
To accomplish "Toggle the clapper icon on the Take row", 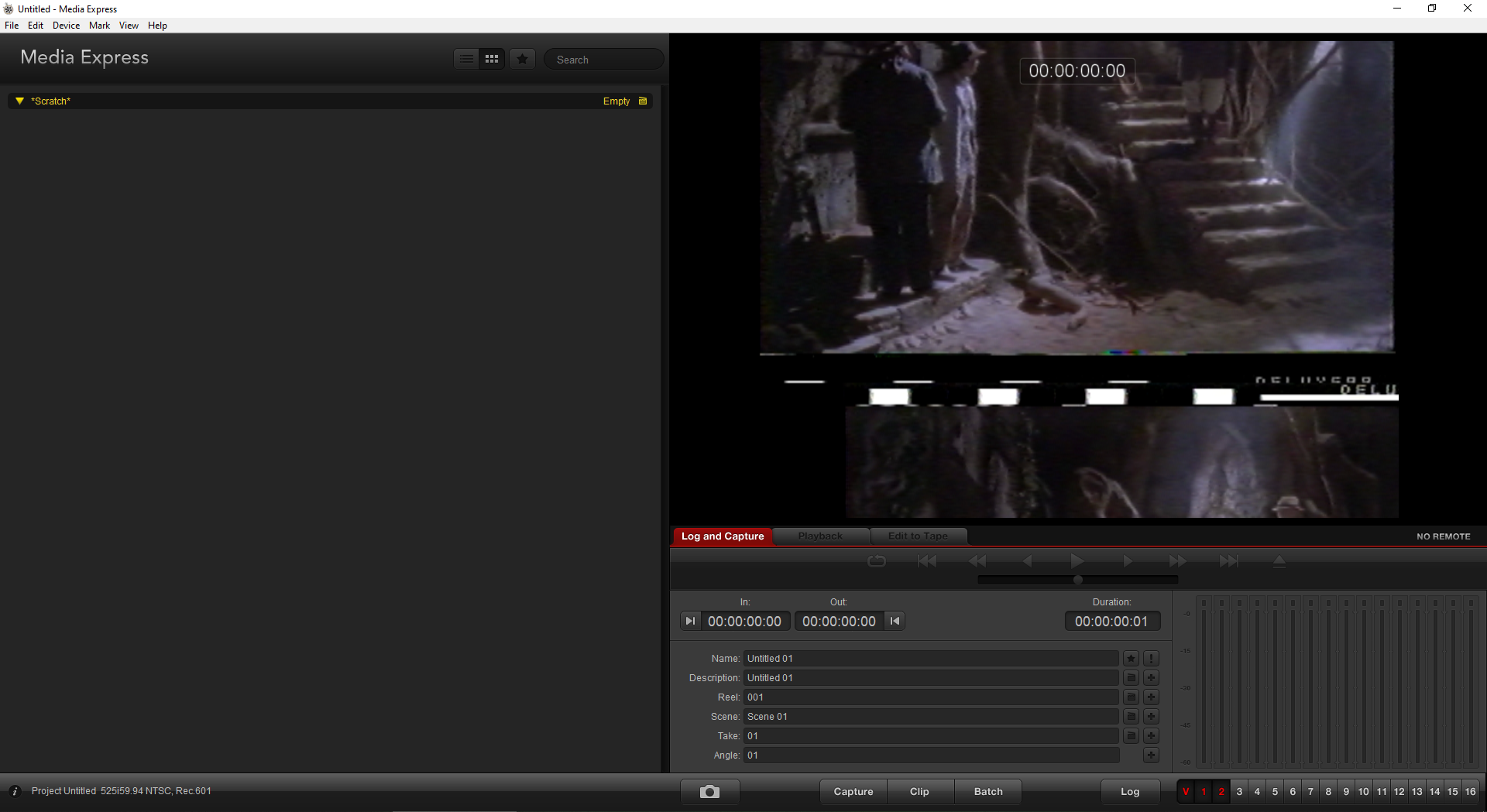I will [x=1132, y=736].
